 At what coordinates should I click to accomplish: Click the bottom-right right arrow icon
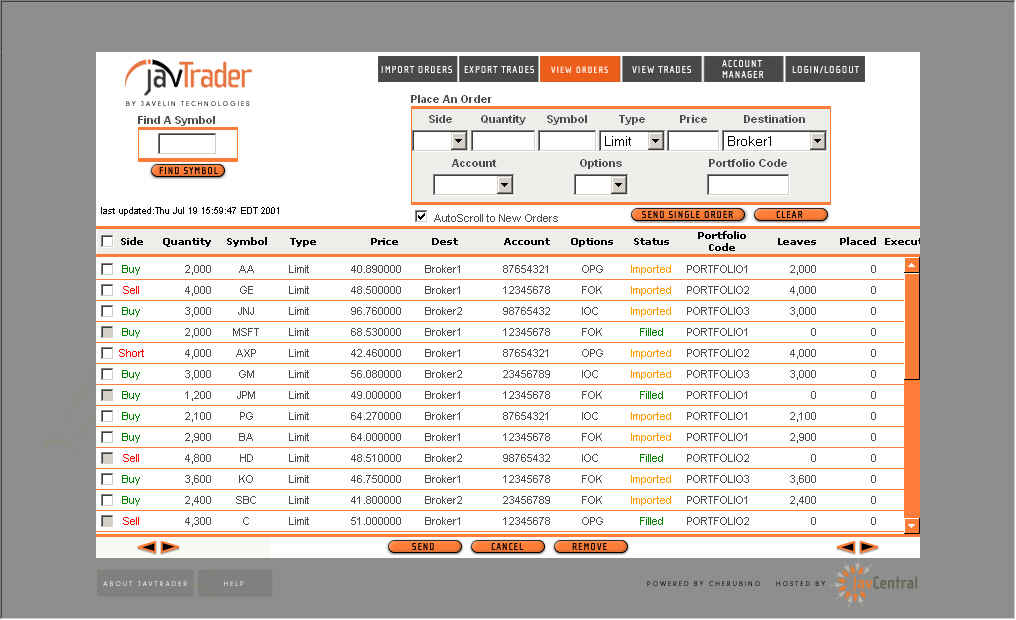coord(869,547)
